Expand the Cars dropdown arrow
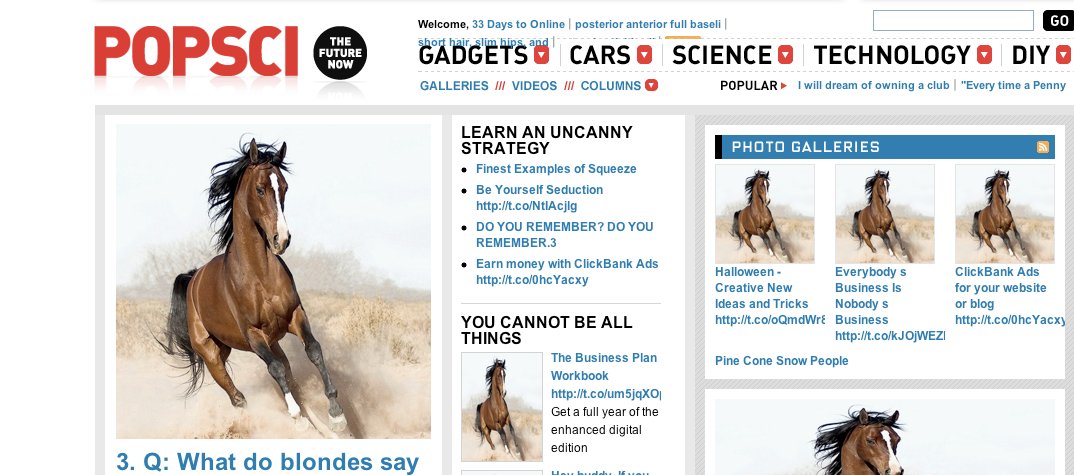 point(644,55)
